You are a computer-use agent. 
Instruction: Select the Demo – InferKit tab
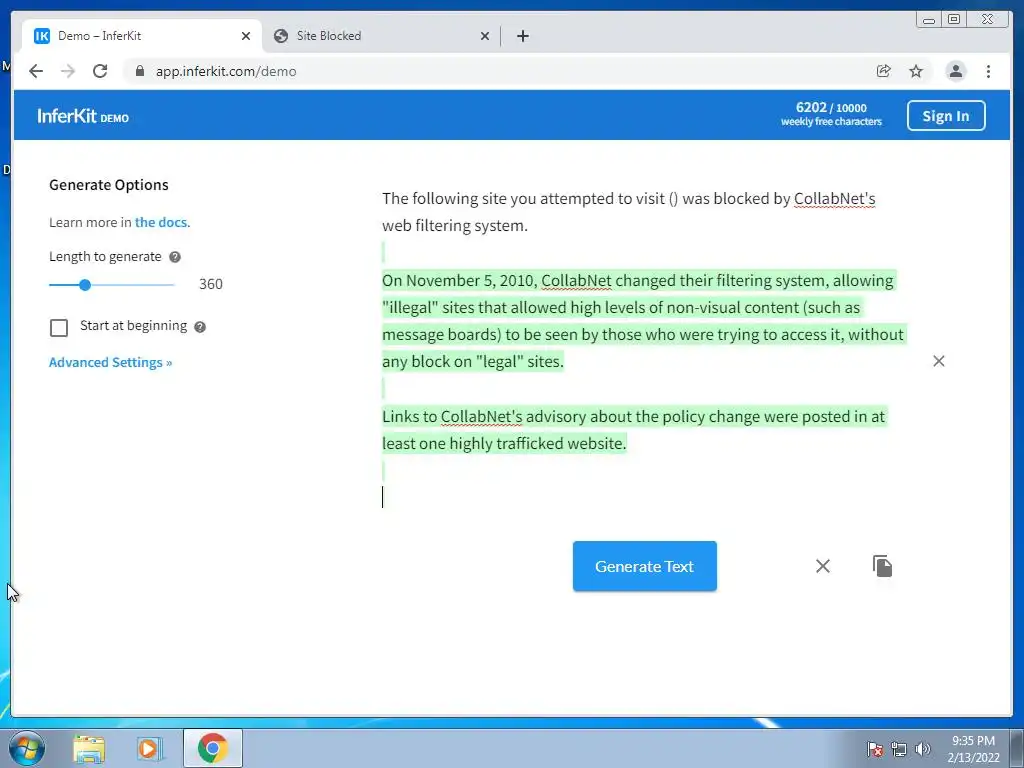[141, 36]
